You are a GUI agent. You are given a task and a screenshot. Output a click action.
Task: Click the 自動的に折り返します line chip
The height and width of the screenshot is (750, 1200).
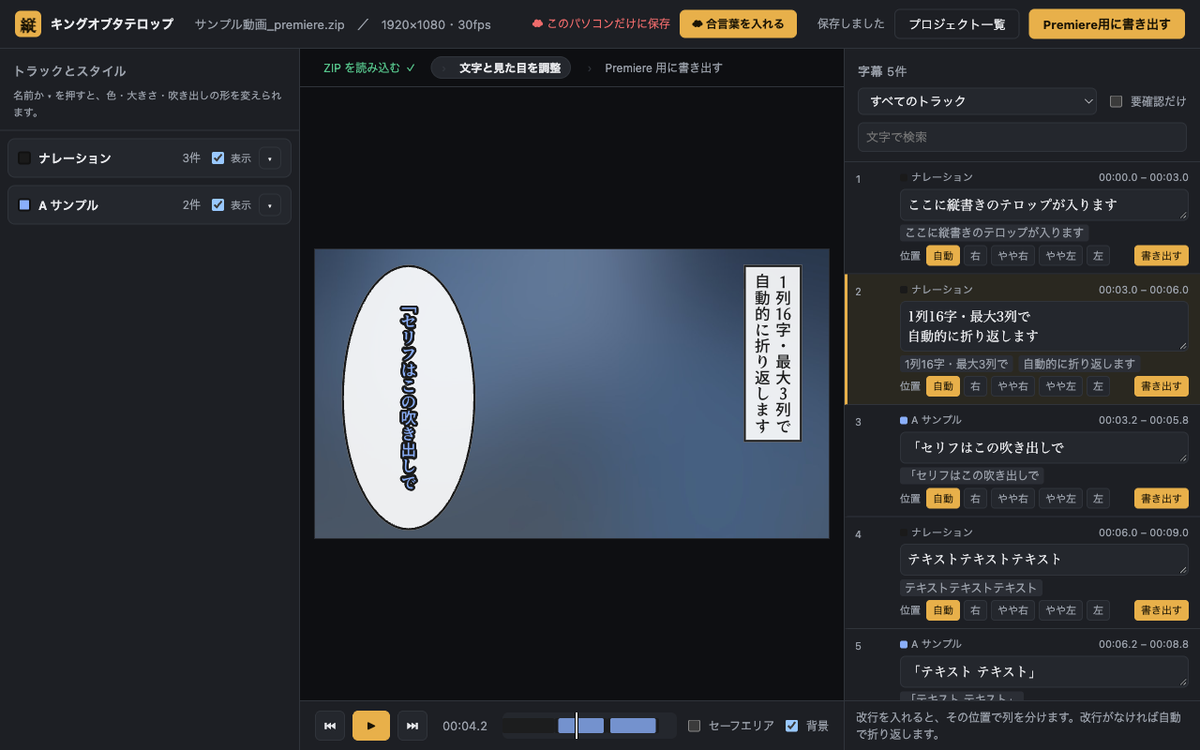coord(1079,364)
